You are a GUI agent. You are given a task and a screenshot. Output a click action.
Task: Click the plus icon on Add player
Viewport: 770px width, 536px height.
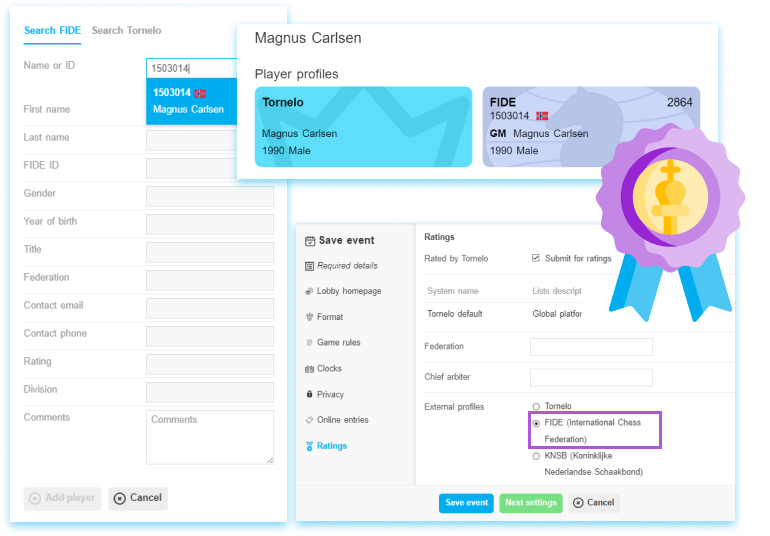tap(35, 499)
